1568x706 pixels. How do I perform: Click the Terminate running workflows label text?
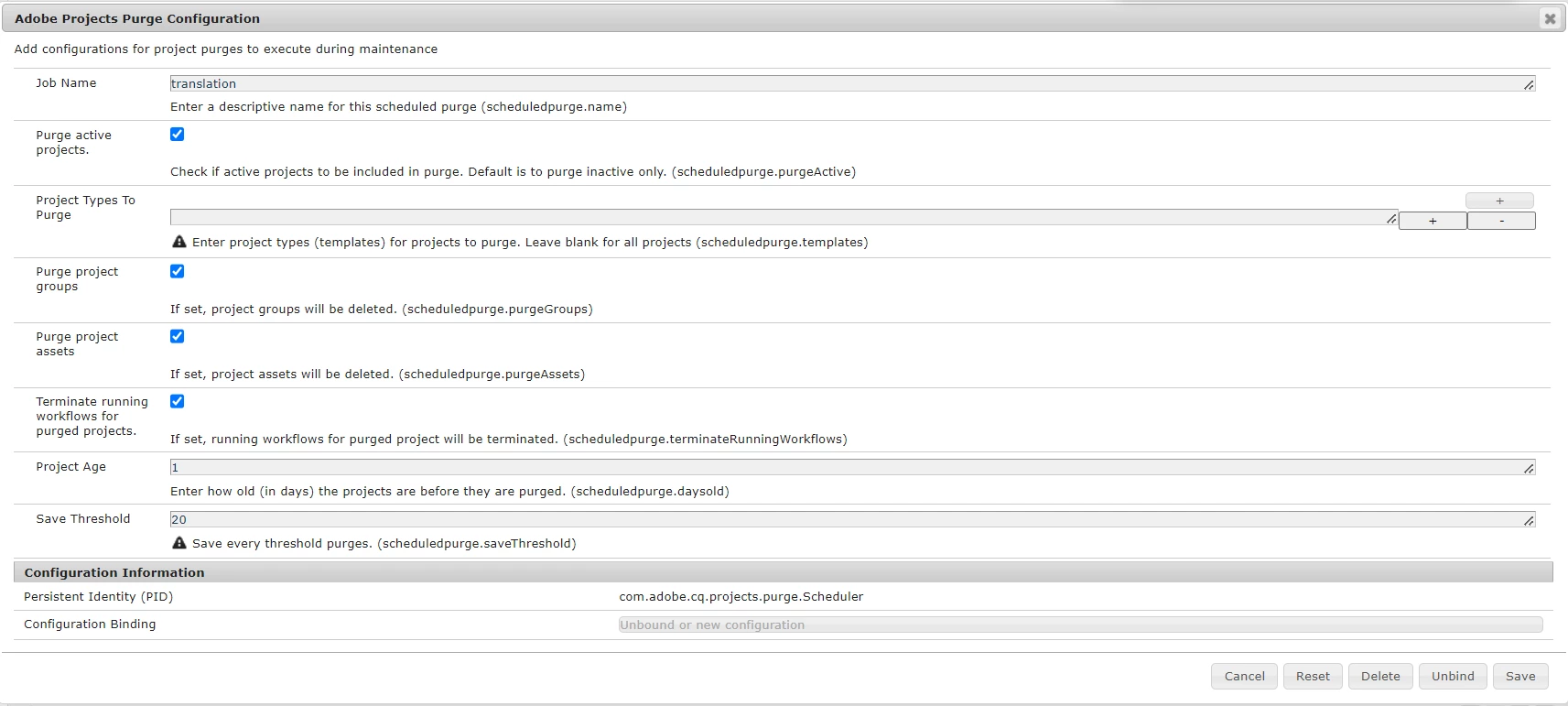click(x=92, y=416)
